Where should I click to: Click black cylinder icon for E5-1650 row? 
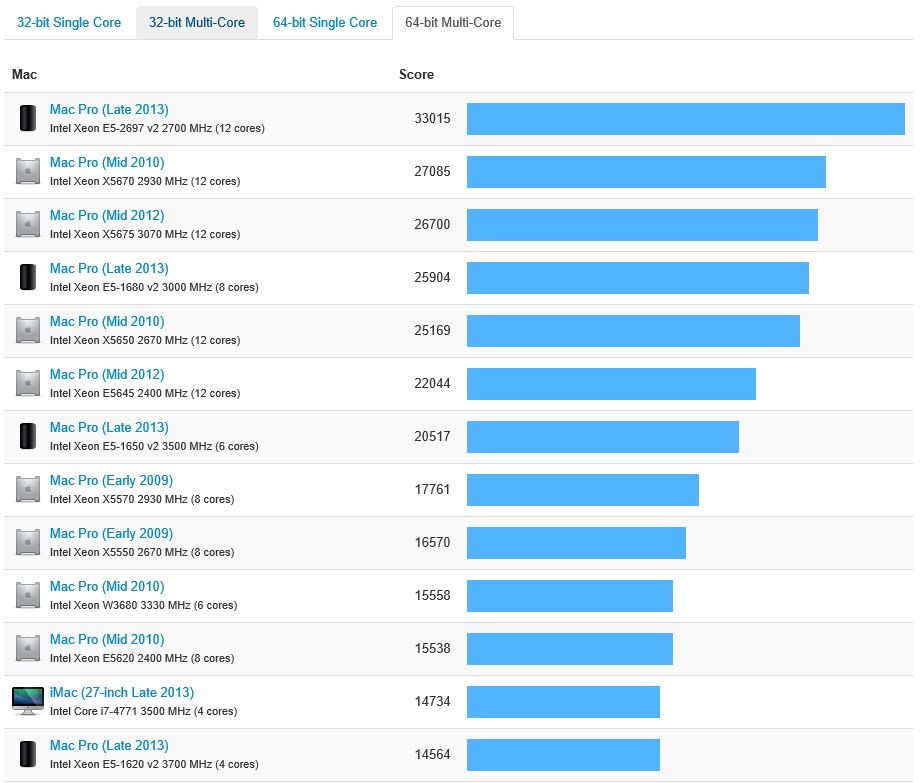pos(28,436)
